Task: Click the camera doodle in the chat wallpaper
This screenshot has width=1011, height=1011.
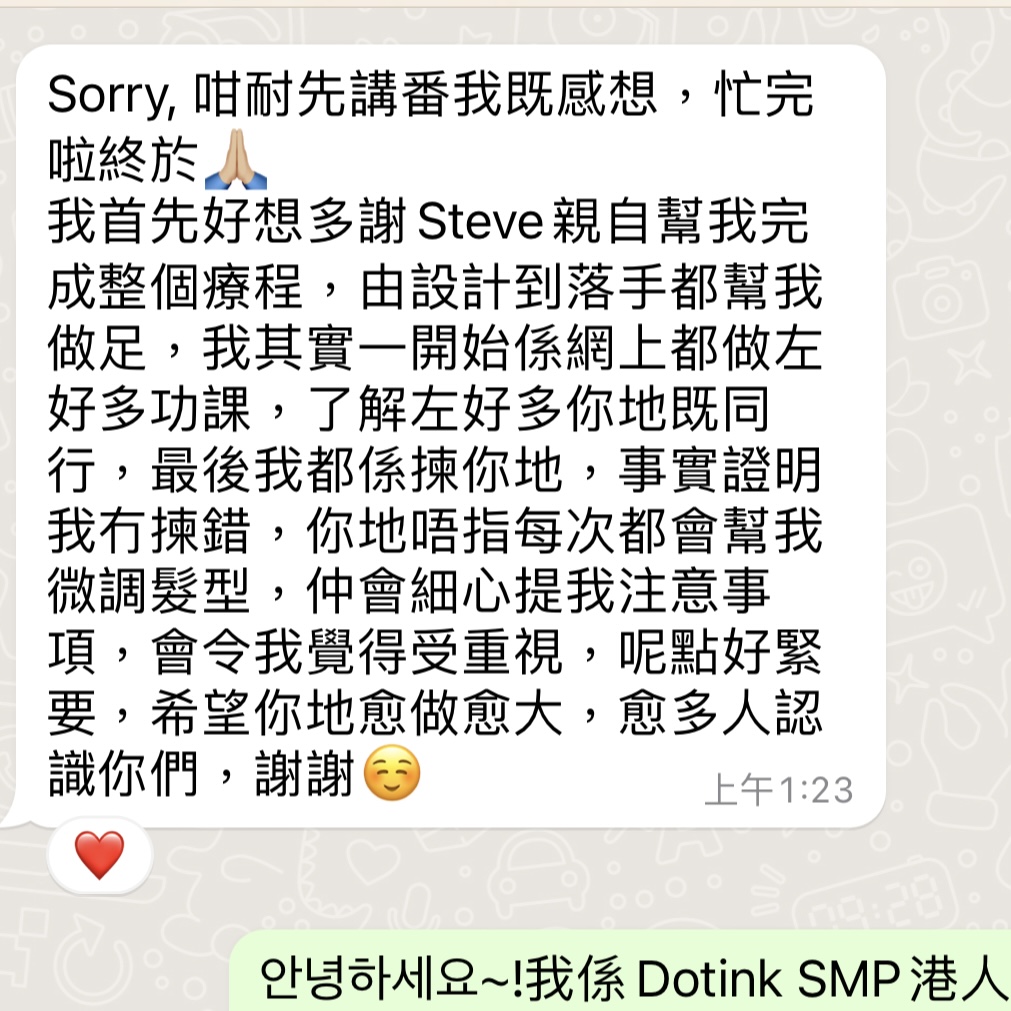Action: pos(941,299)
